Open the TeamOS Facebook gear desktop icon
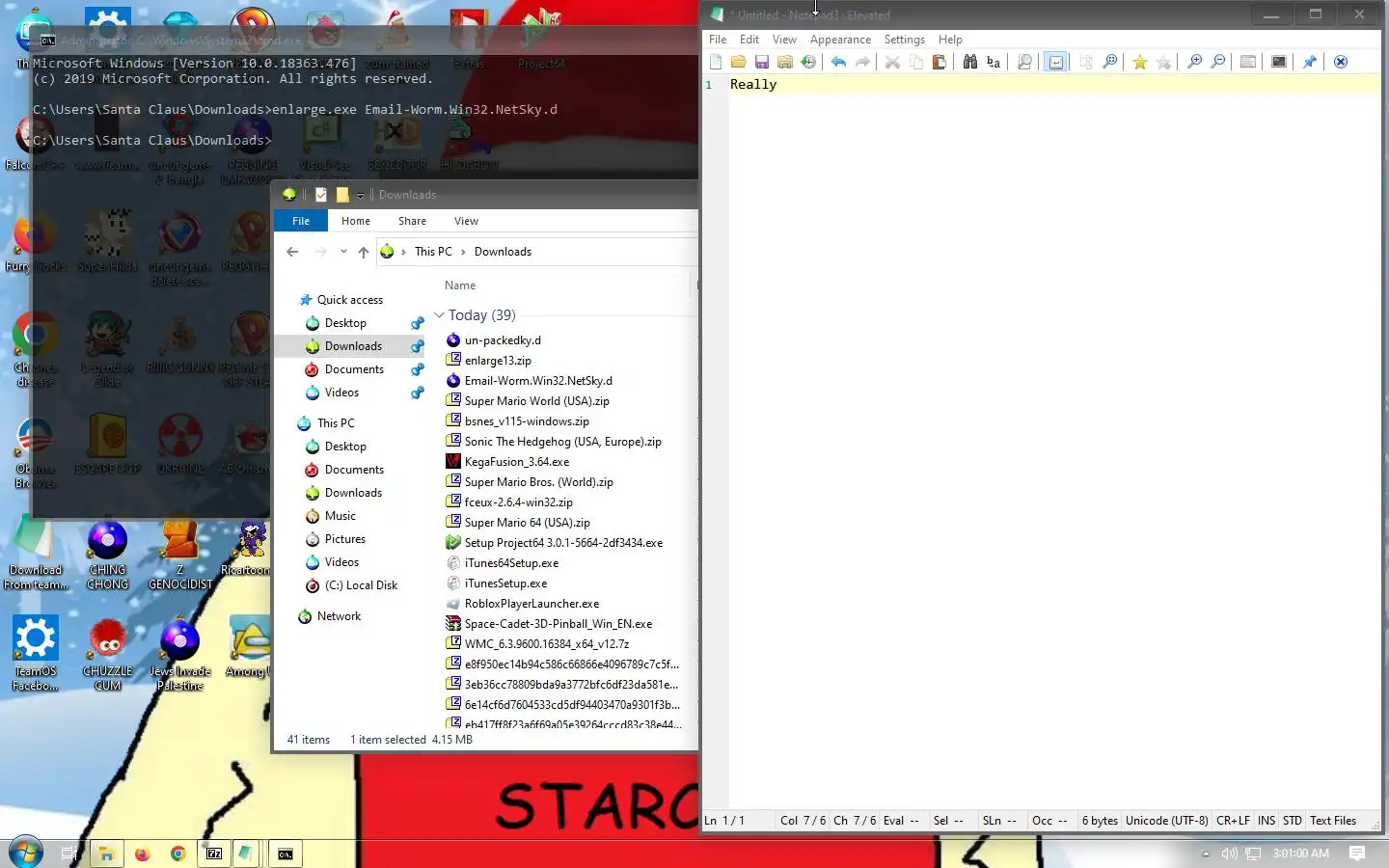This screenshot has width=1389, height=868. [x=36, y=654]
